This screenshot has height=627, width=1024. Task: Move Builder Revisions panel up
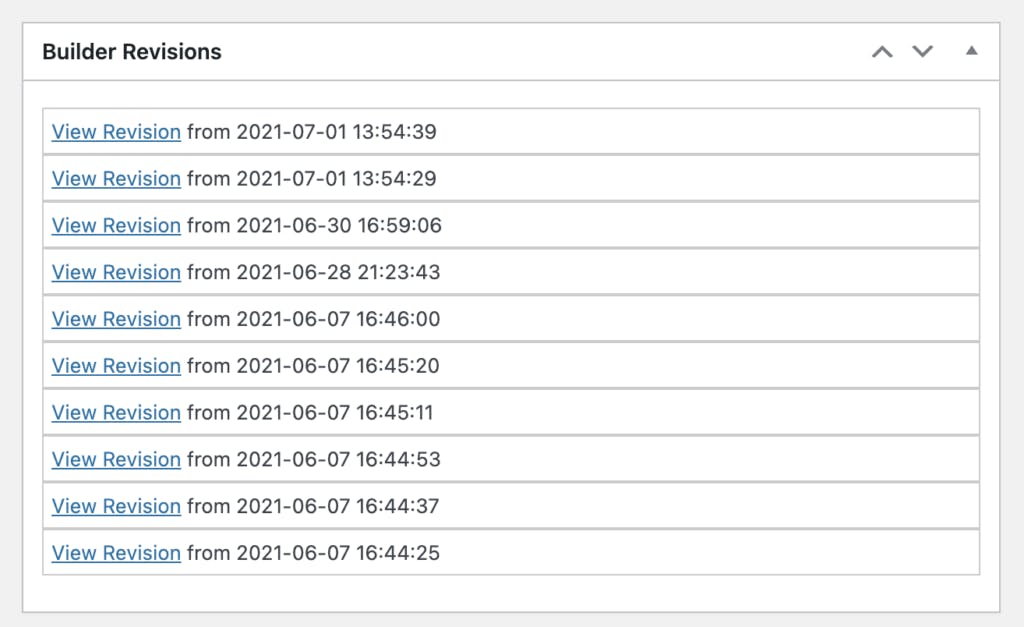tap(881, 52)
